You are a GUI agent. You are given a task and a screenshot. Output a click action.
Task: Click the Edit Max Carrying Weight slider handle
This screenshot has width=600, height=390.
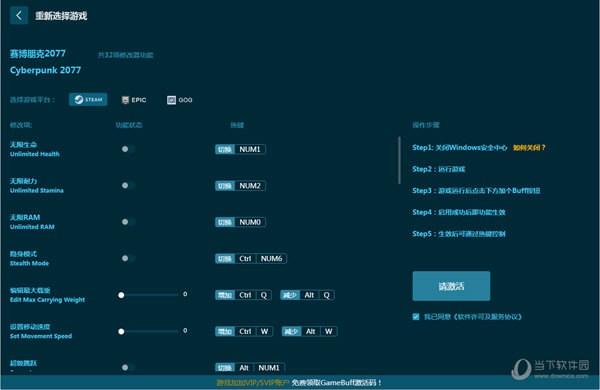click(x=121, y=295)
